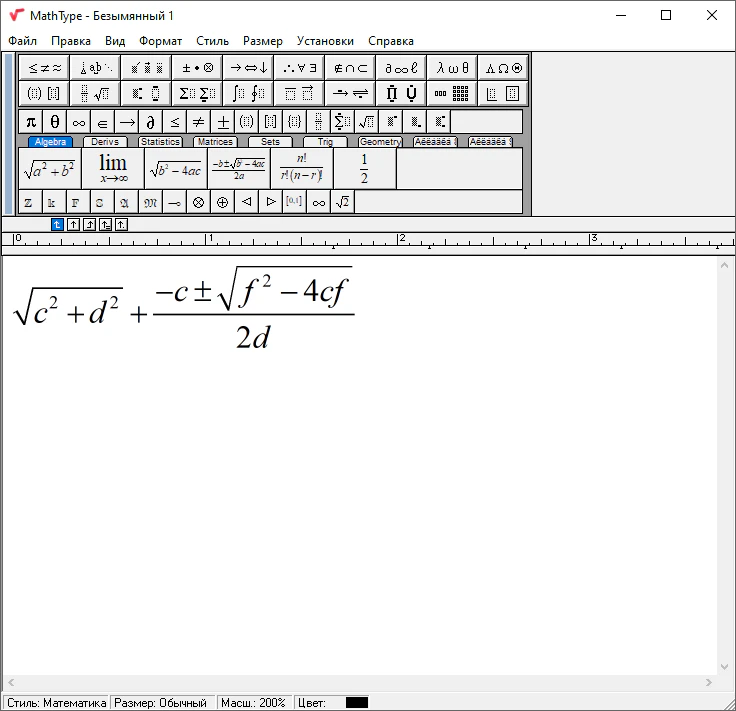The image size is (736, 711).
Task: Select the left-justified tab stop button
Action: coord(58,225)
